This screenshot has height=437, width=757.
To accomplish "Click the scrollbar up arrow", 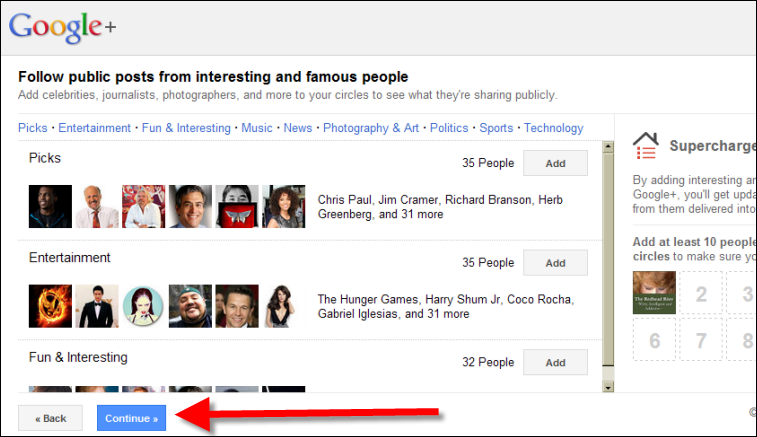I will [607, 147].
